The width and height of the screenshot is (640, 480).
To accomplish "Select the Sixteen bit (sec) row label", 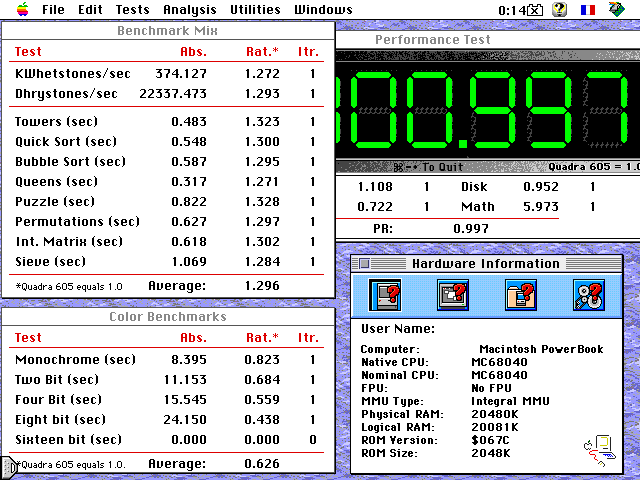I will click(69, 440).
